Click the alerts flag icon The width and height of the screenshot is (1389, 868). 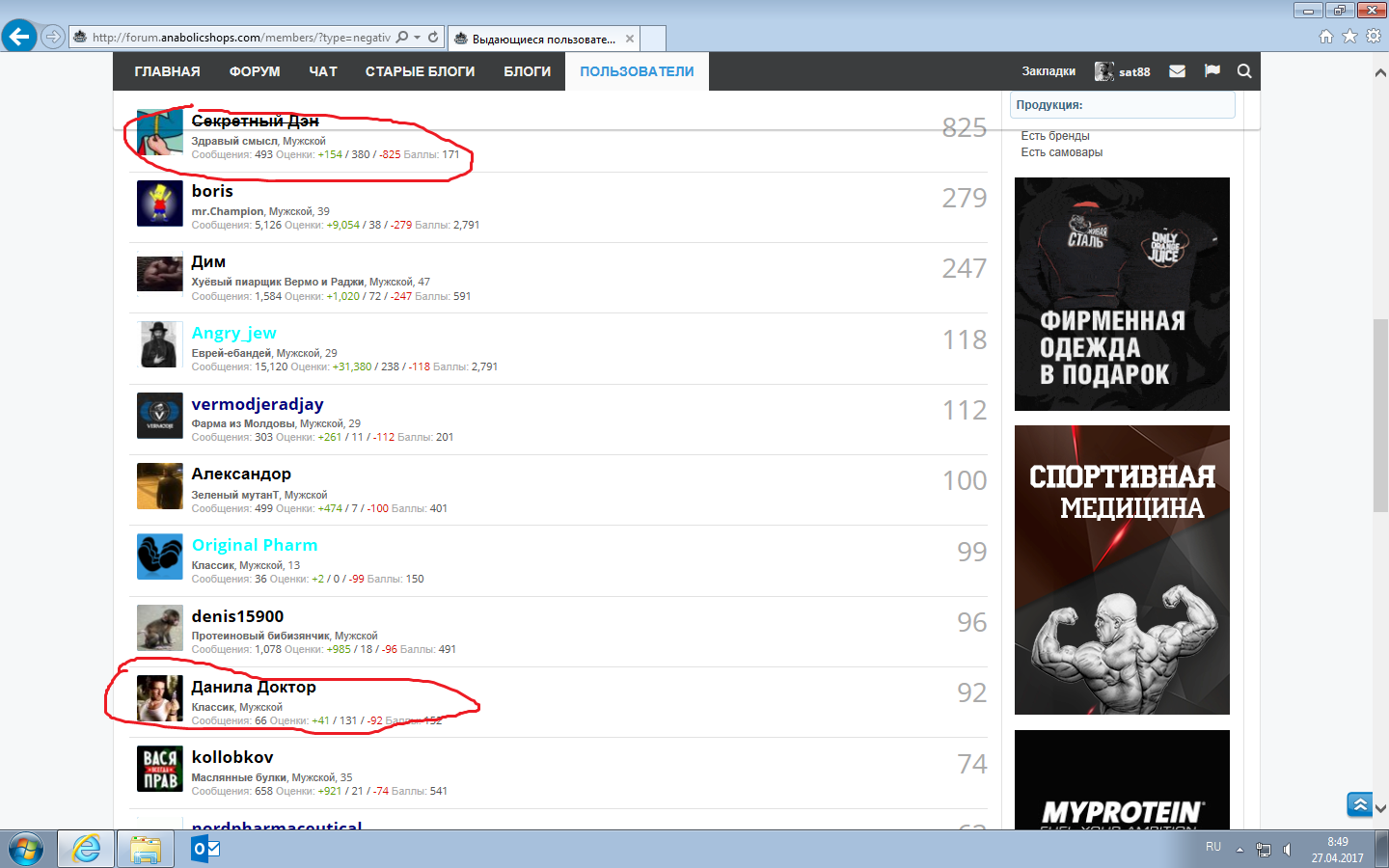coord(1212,71)
